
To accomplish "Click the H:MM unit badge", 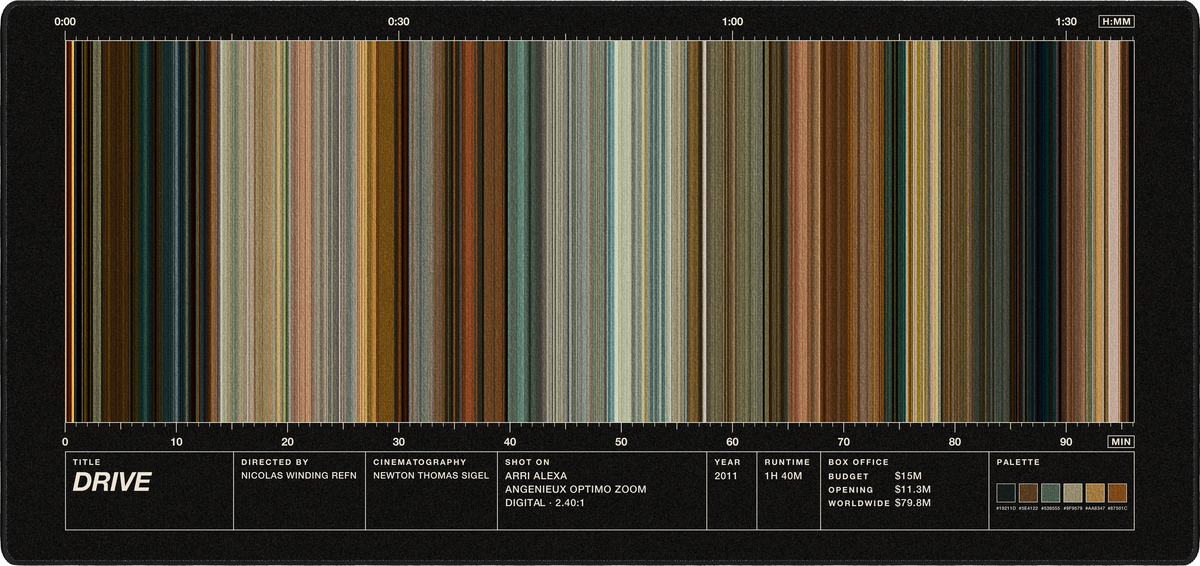I will pyautogui.click(x=1116, y=21).
